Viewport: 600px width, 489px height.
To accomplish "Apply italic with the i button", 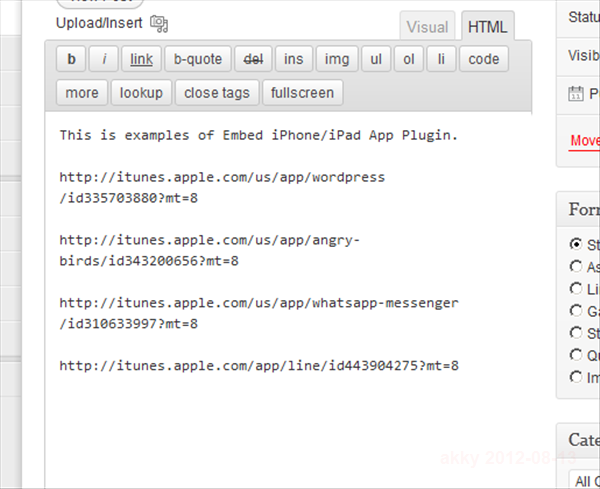I will (x=103, y=59).
